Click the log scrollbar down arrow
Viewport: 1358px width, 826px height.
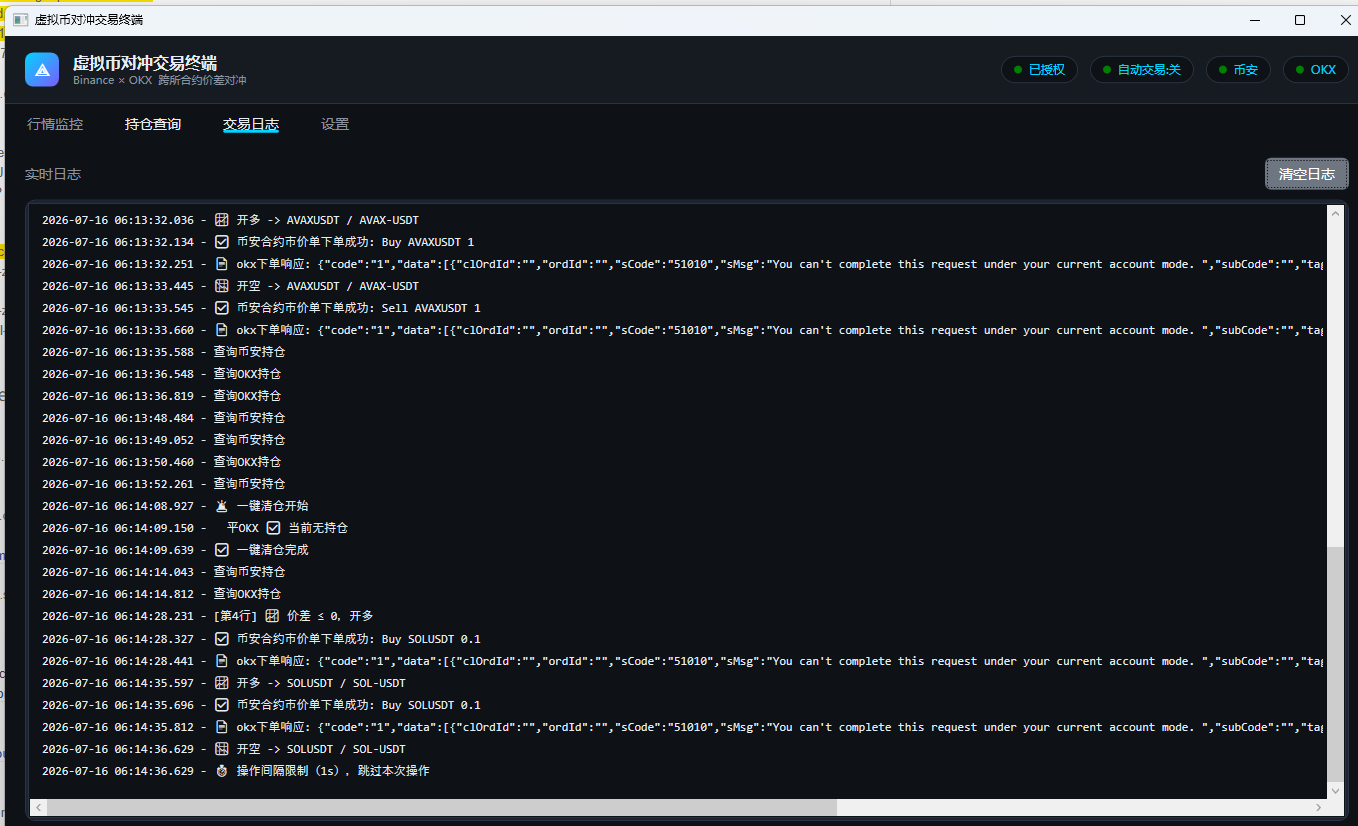tap(1336, 790)
